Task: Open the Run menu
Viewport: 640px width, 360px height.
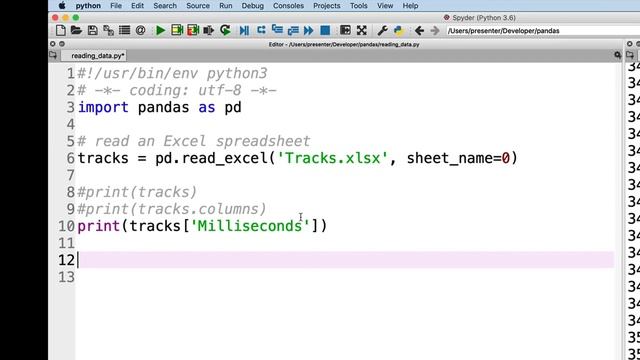Action: 226,6
